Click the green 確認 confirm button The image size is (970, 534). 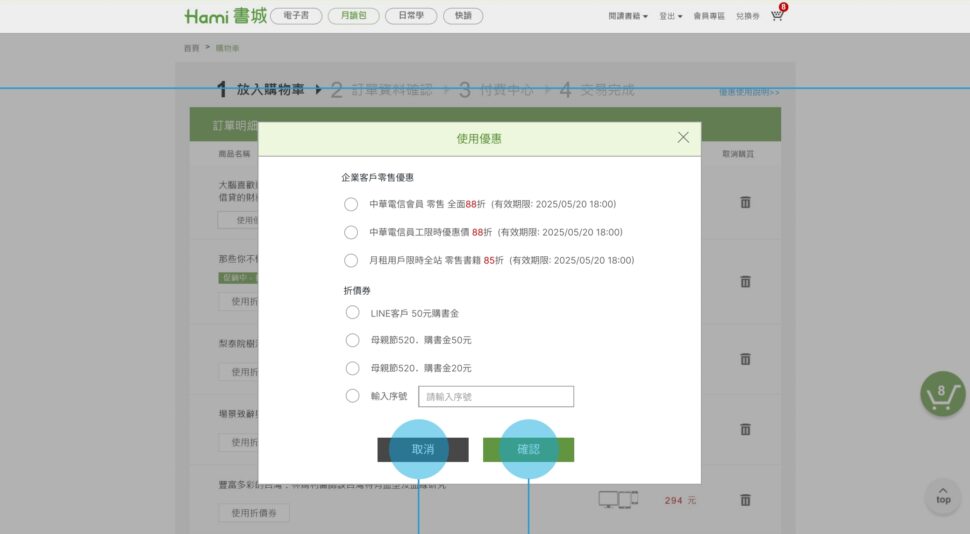(528, 450)
